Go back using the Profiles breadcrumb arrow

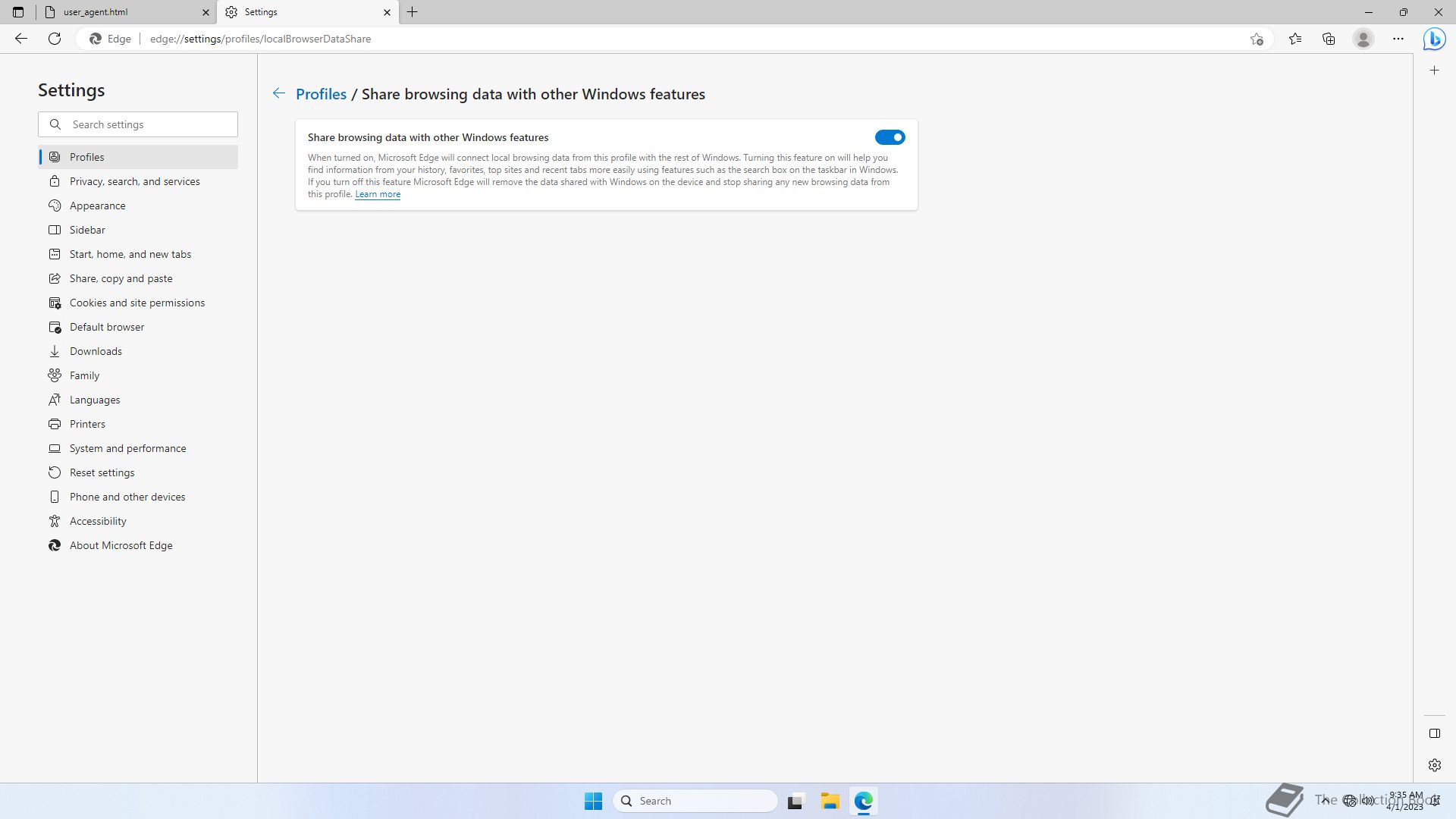pos(278,93)
